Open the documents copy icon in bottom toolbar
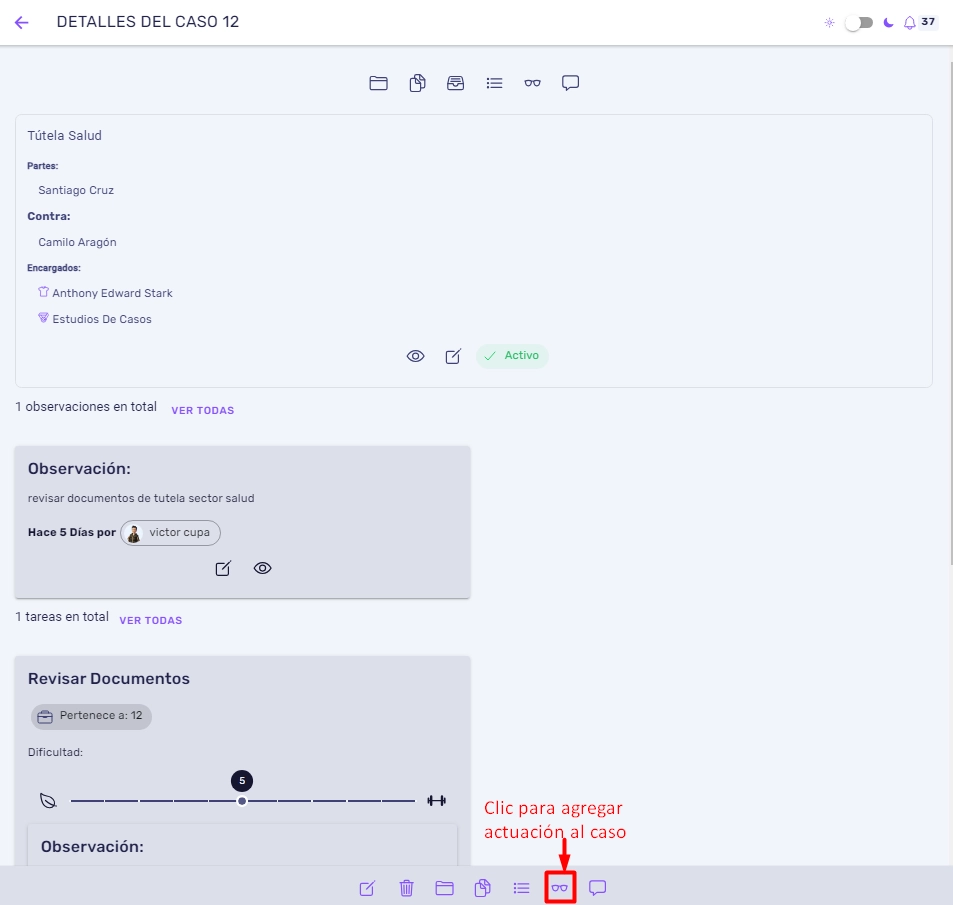This screenshot has width=953, height=905. [483, 888]
